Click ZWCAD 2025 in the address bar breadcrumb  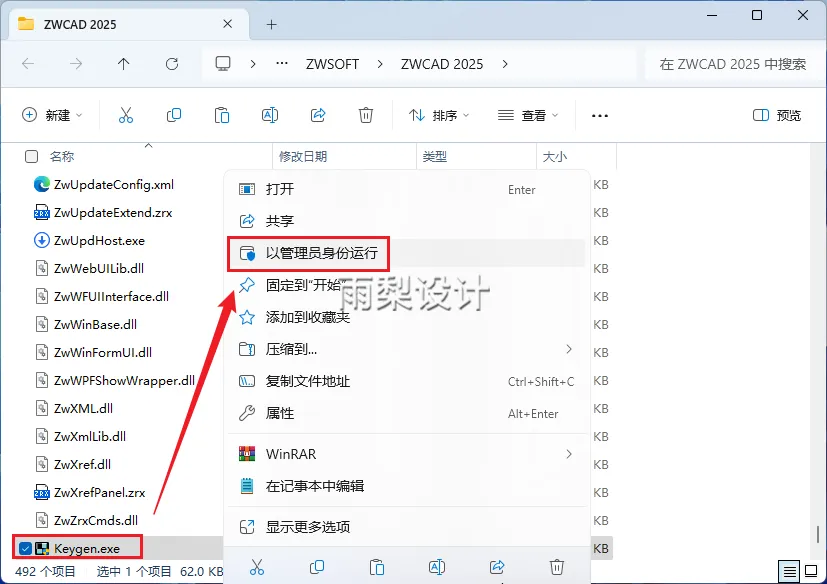pos(442,64)
